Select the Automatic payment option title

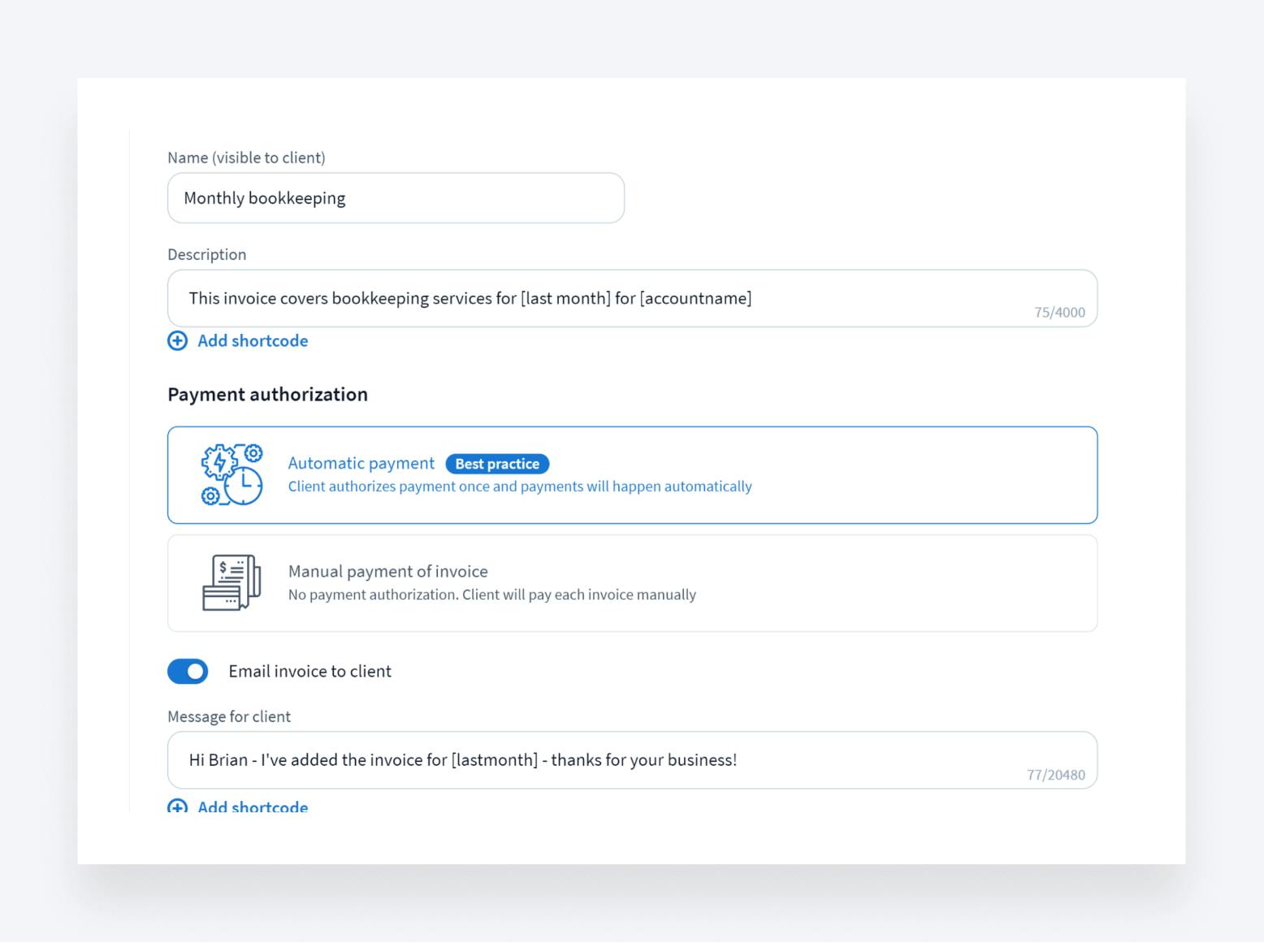361,464
